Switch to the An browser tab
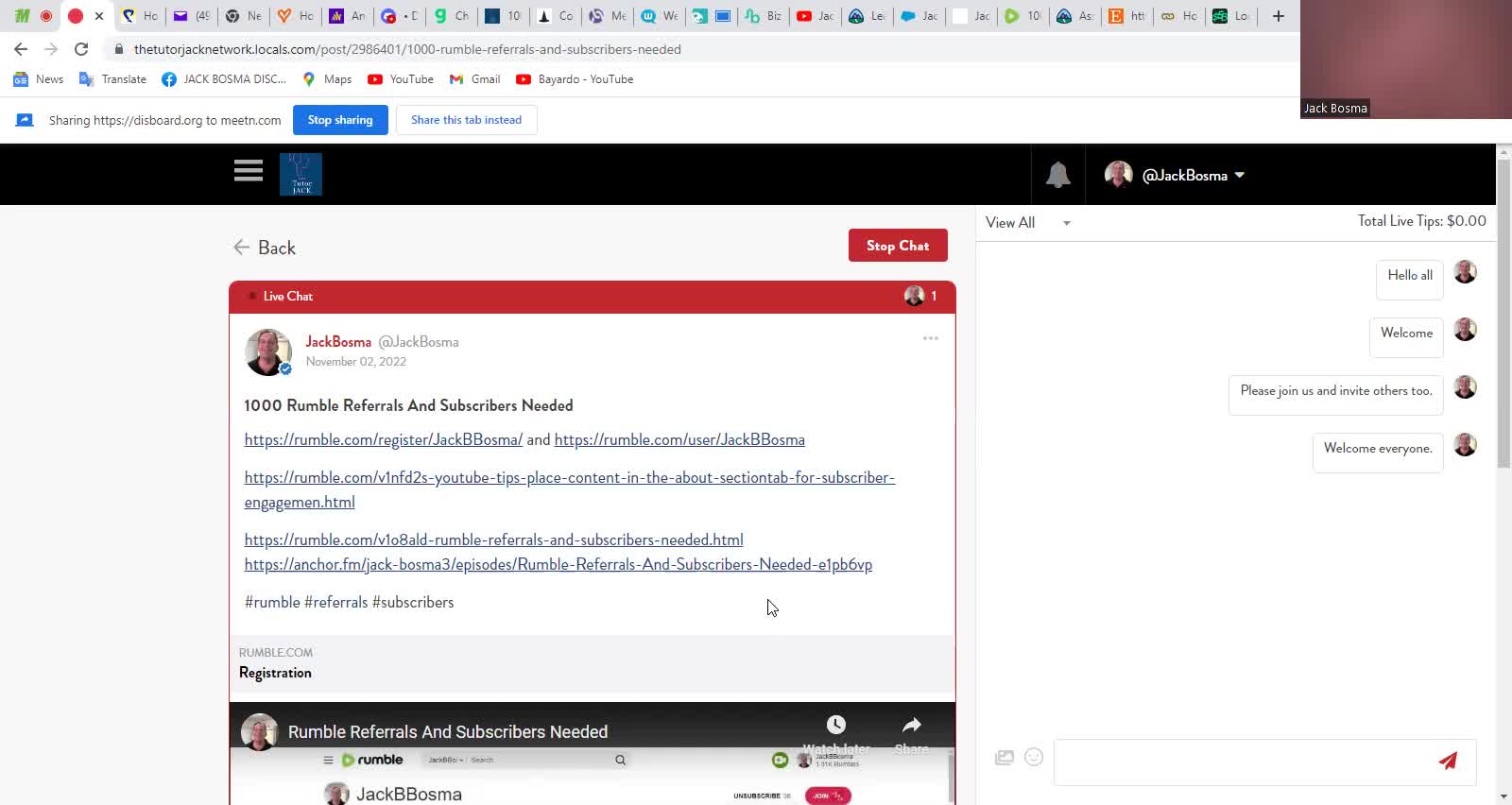This screenshot has height=805, width=1512. [x=348, y=16]
